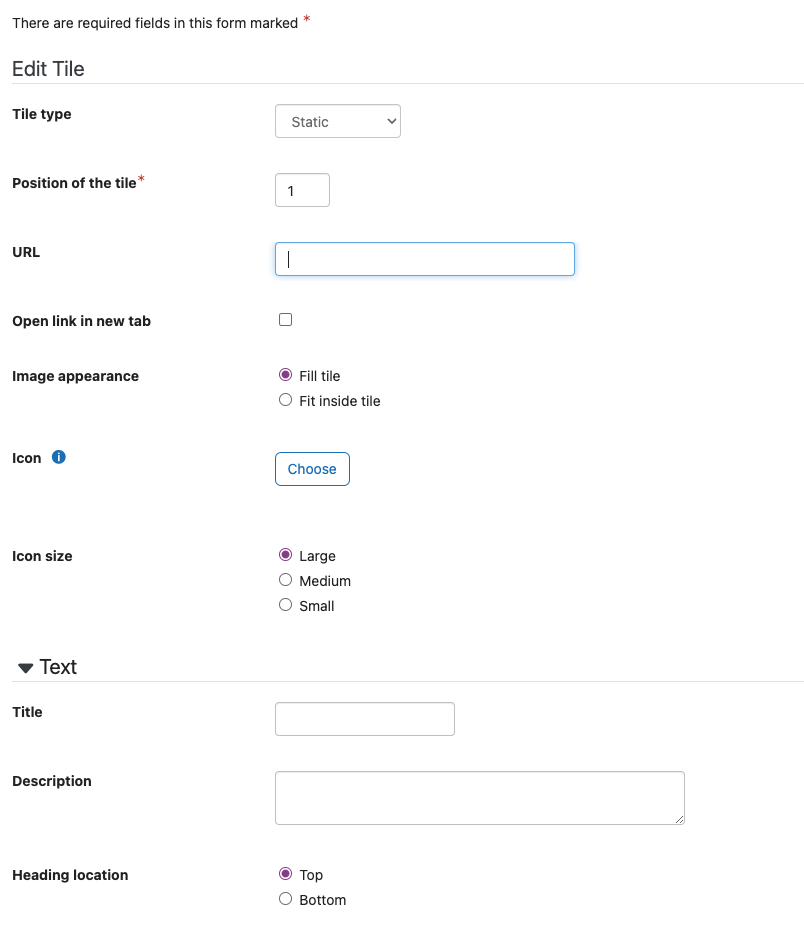Click the Text section heading
The image size is (804, 944).
(x=58, y=667)
